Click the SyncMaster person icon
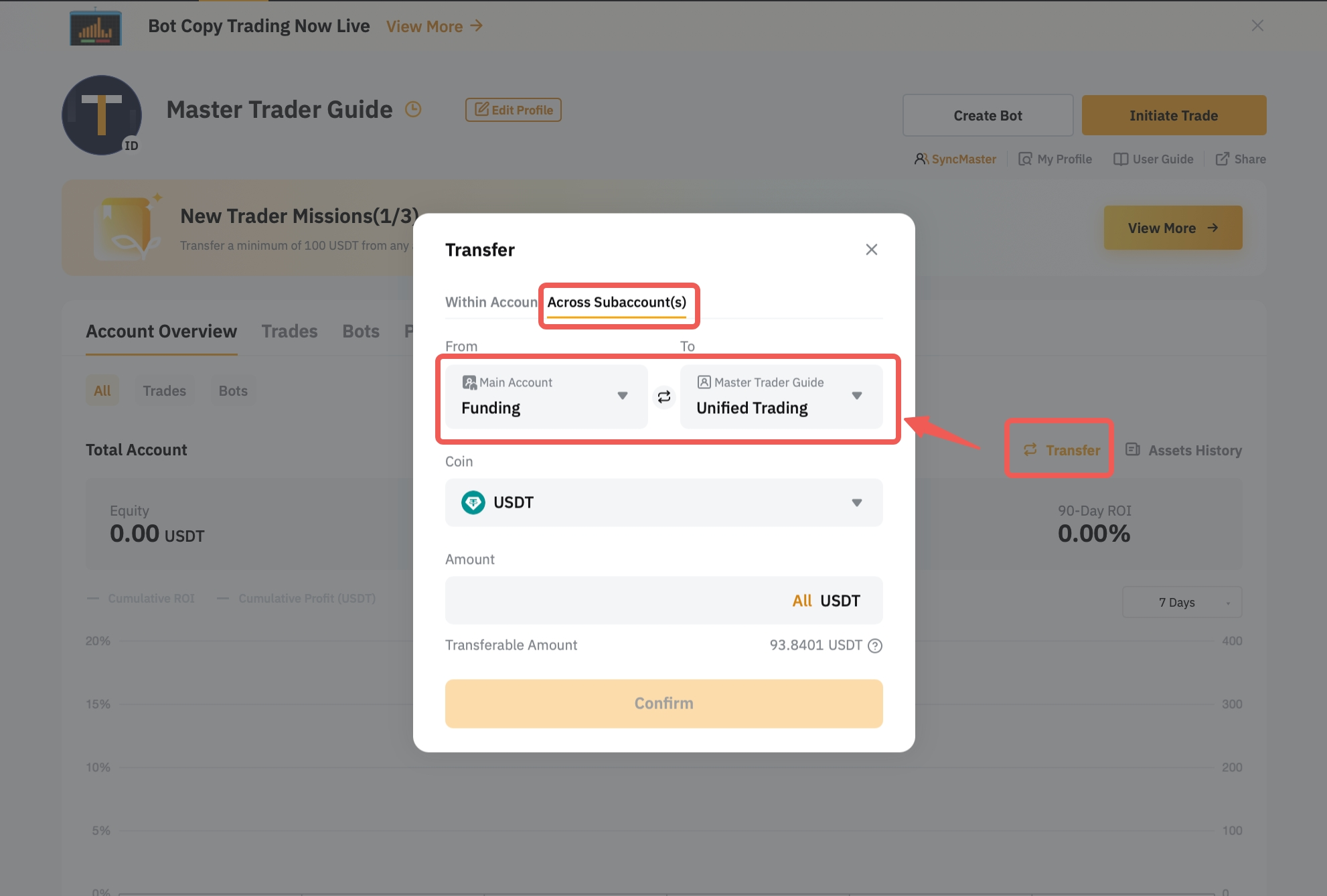Viewport: 1327px width, 896px height. pyautogui.click(x=921, y=159)
